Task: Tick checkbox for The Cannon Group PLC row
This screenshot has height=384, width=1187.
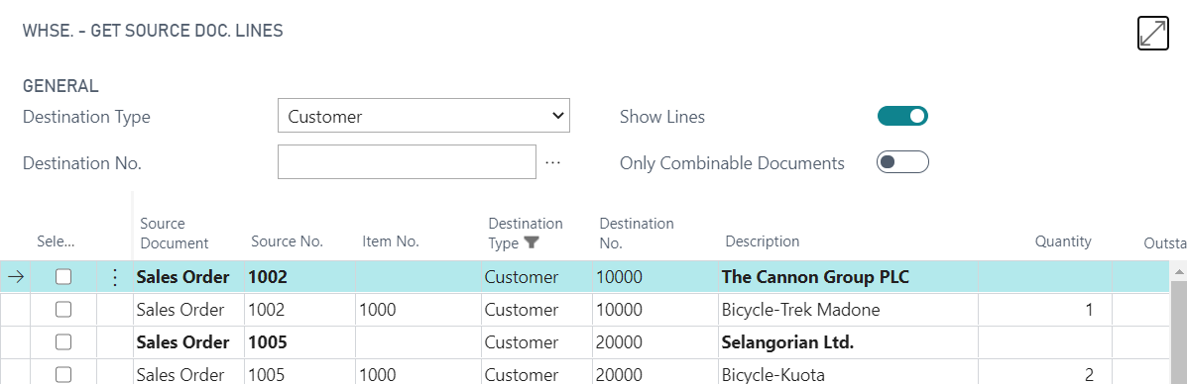Action: coord(64,278)
